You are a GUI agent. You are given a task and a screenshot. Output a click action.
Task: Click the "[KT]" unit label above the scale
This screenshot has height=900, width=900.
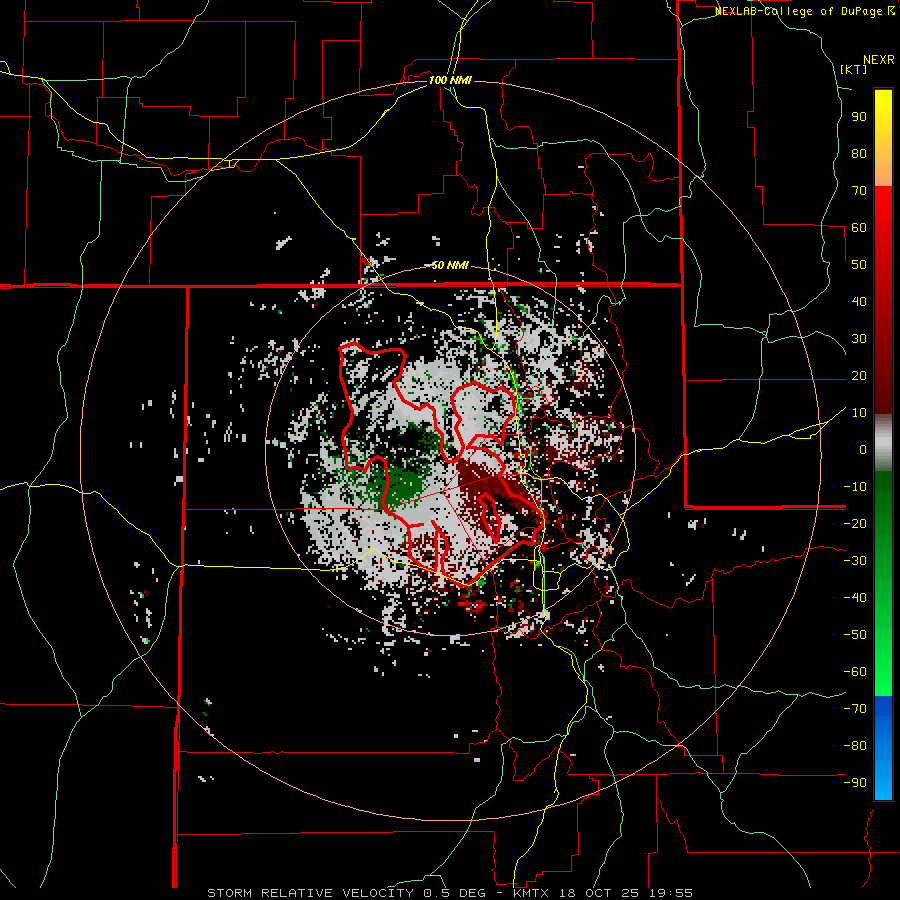pos(854,69)
